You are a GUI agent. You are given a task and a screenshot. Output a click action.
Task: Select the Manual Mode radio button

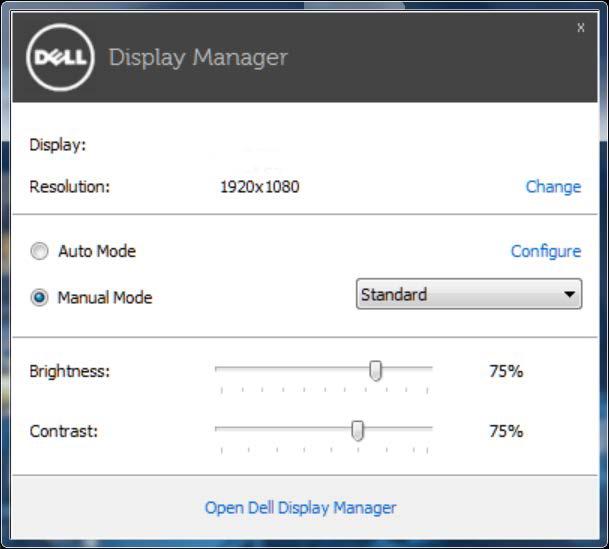(39, 298)
